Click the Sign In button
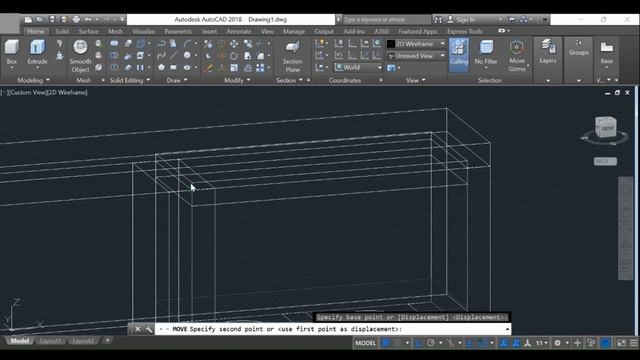Viewport: 640px width, 360px height. (465, 20)
